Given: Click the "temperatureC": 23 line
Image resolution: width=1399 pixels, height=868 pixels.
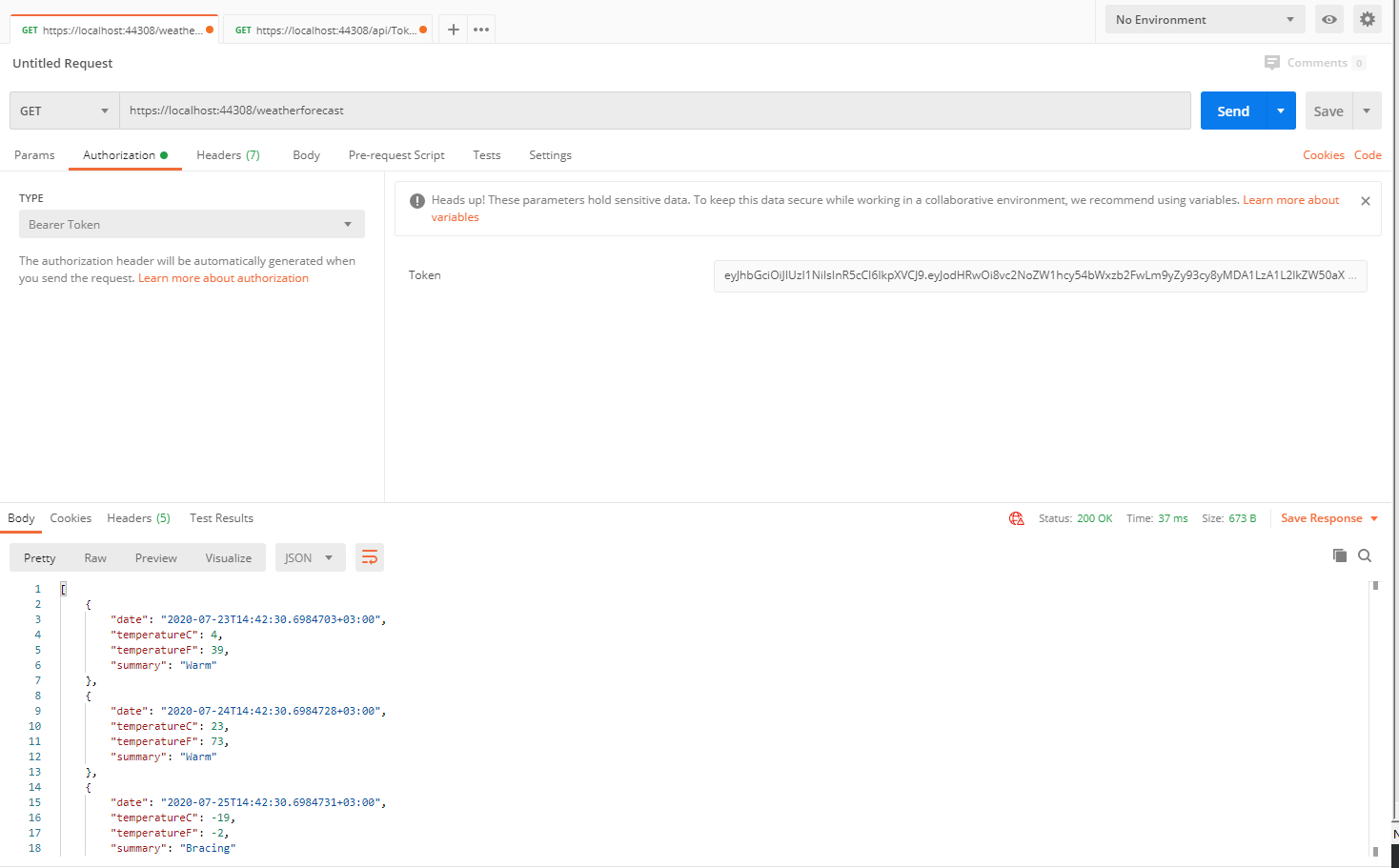Looking at the screenshot, I should pos(170,726).
